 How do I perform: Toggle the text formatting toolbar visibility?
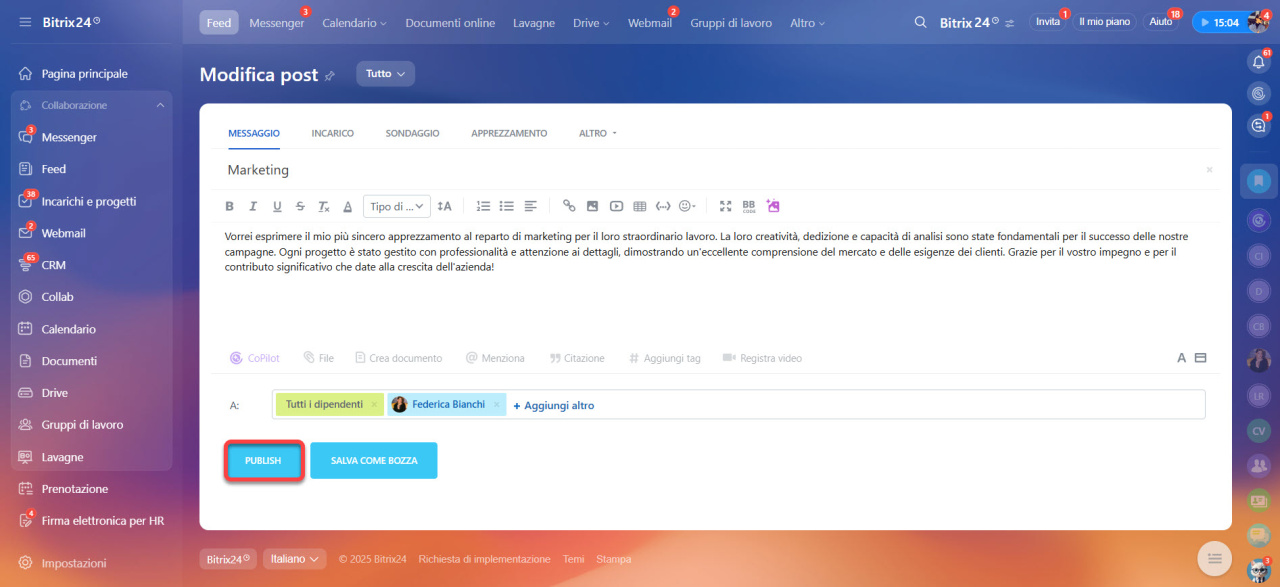(1181, 358)
